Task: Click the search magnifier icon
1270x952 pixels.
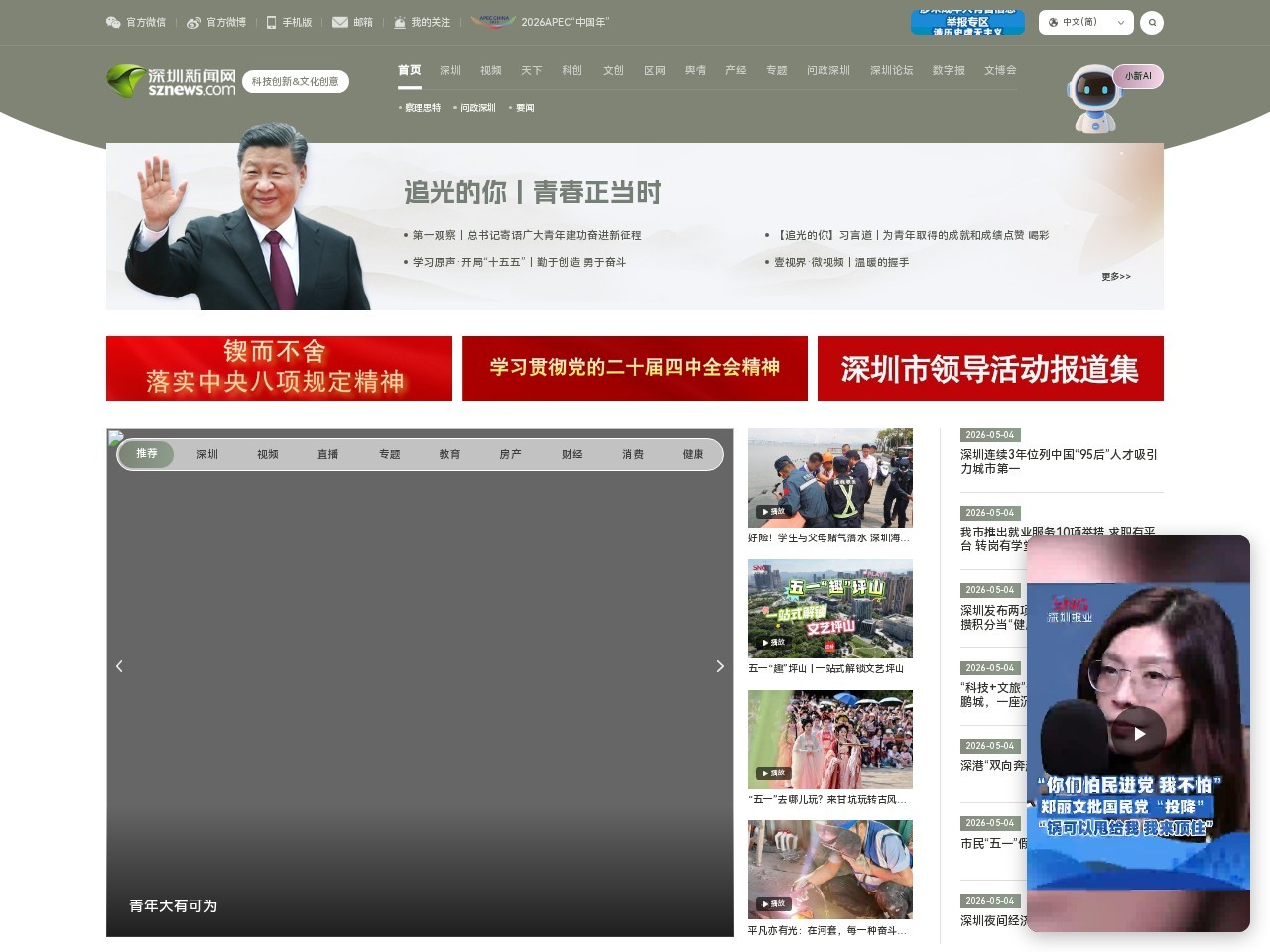Action: (x=1152, y=22)
